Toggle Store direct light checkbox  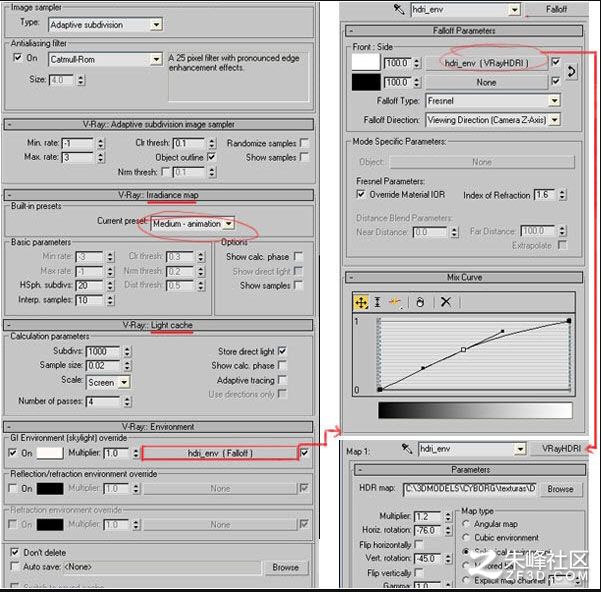coord(282,351)
